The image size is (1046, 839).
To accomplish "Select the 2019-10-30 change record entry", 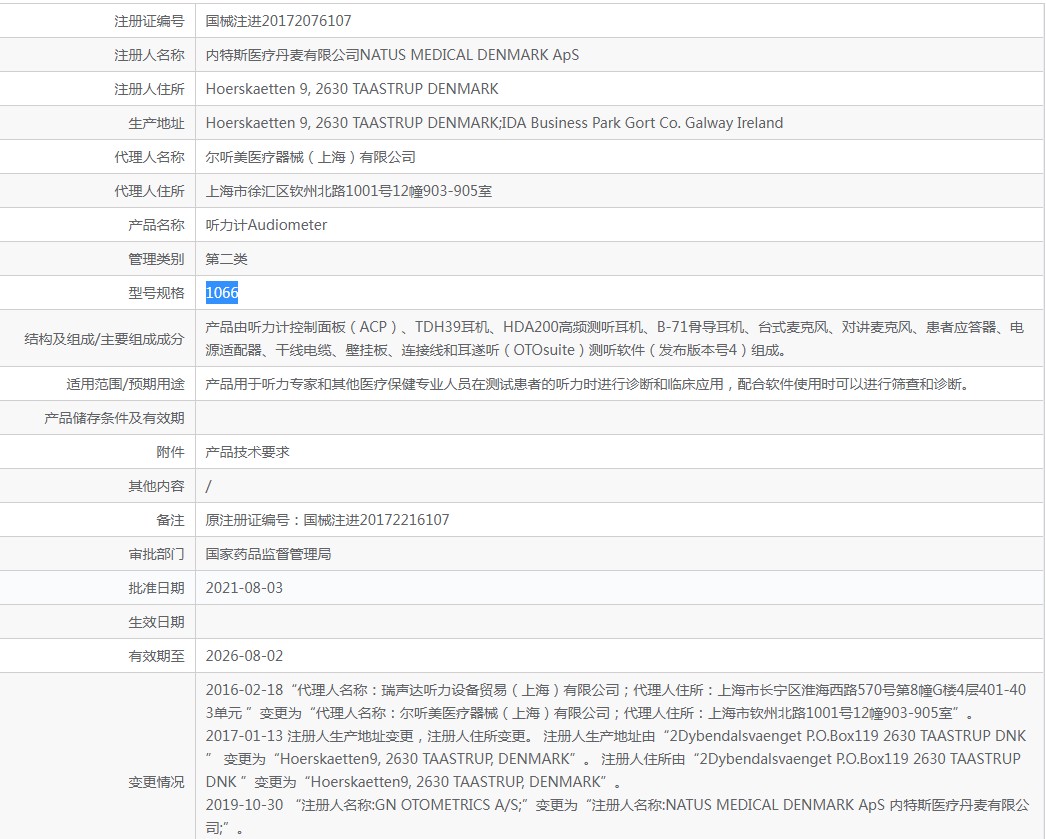I will click(617, 816).
